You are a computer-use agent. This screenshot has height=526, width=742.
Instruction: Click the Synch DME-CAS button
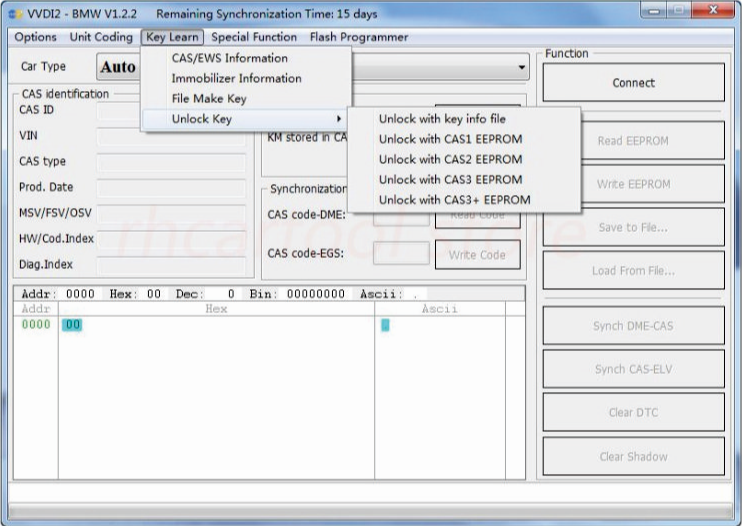(633, 326)
